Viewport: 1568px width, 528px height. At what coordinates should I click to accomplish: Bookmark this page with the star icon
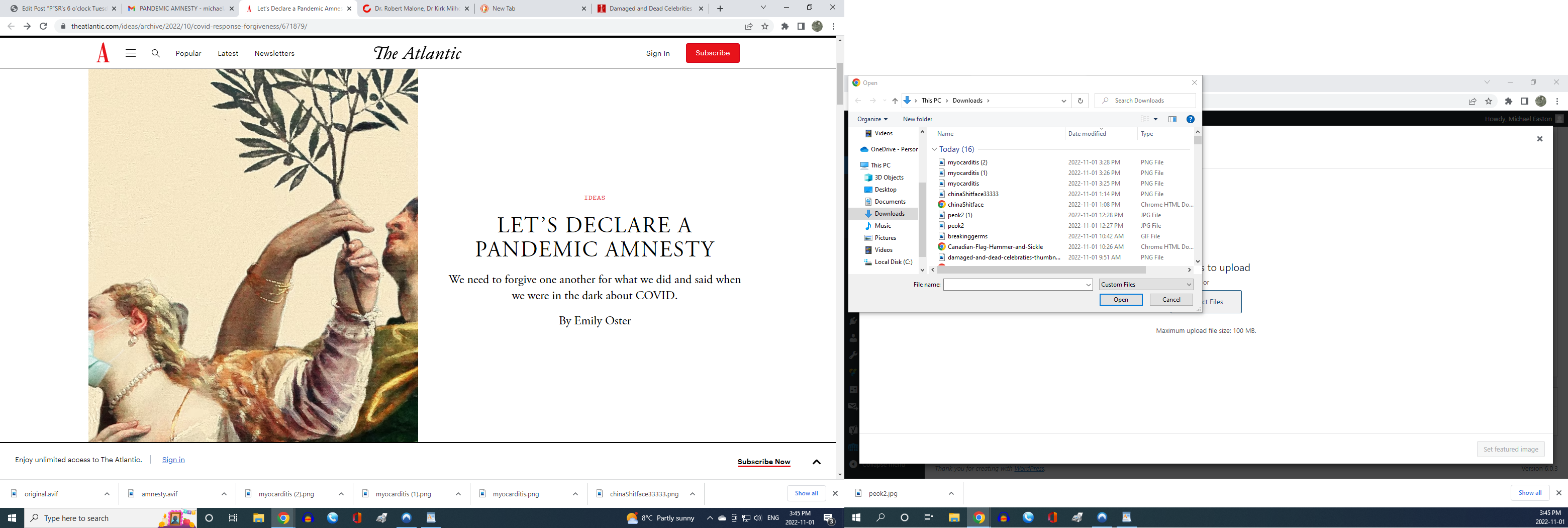coord(765,26)
